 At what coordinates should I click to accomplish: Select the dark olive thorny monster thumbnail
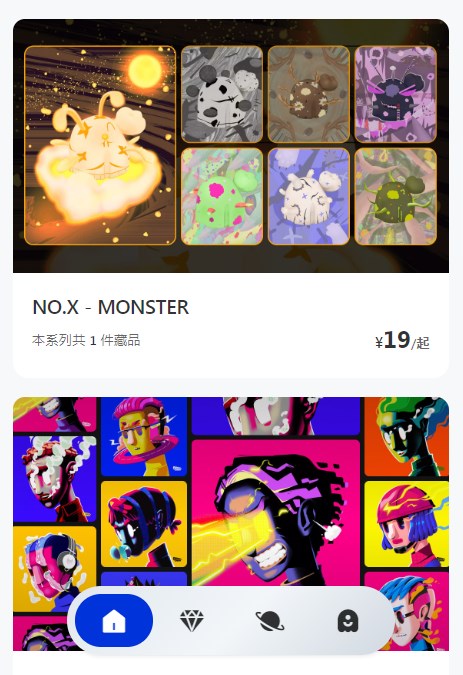tap(395, 196)
